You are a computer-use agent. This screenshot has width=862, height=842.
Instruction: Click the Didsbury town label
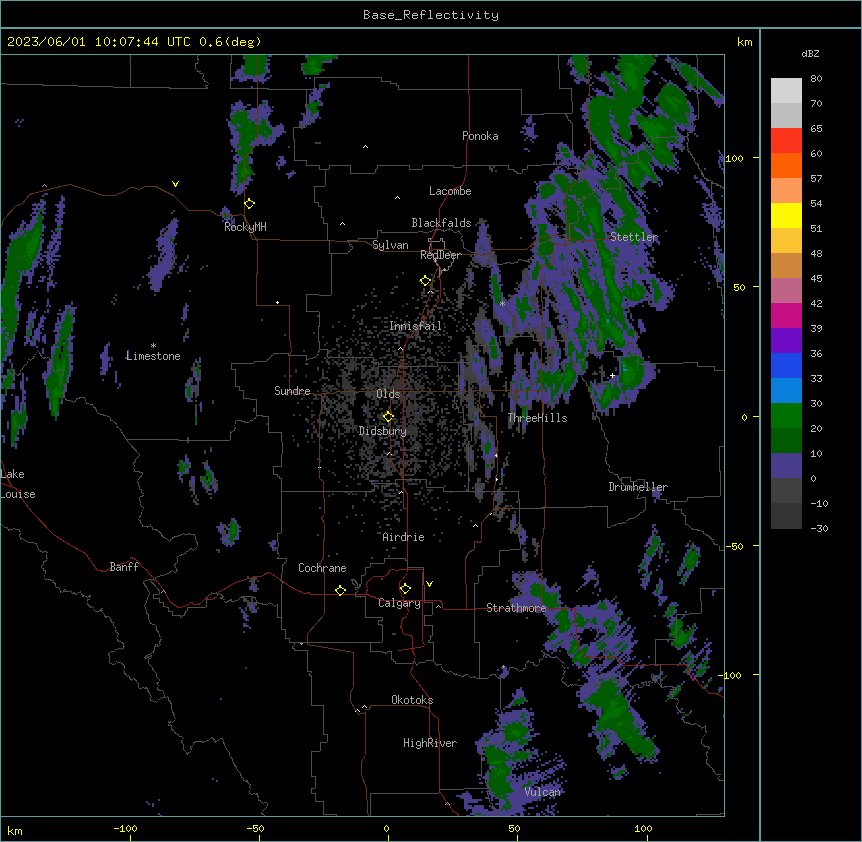click(x=383, y=431)
